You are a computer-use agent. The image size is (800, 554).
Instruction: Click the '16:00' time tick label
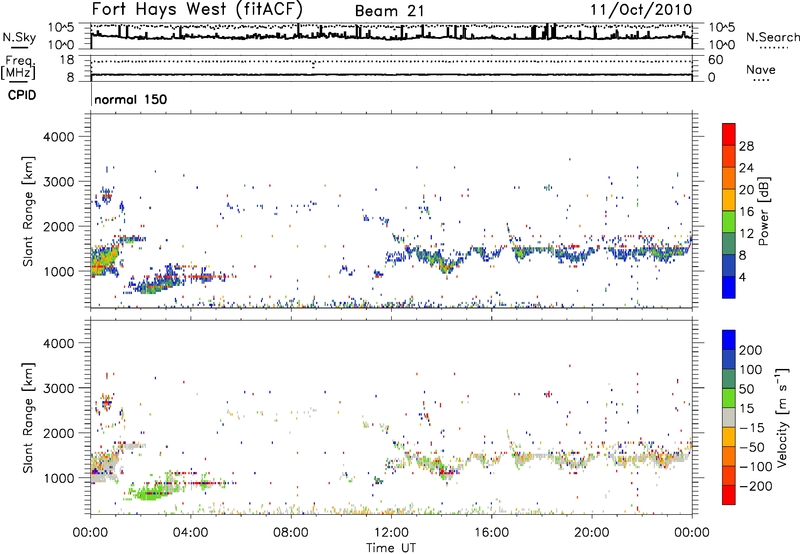click(x=491, y=533)
